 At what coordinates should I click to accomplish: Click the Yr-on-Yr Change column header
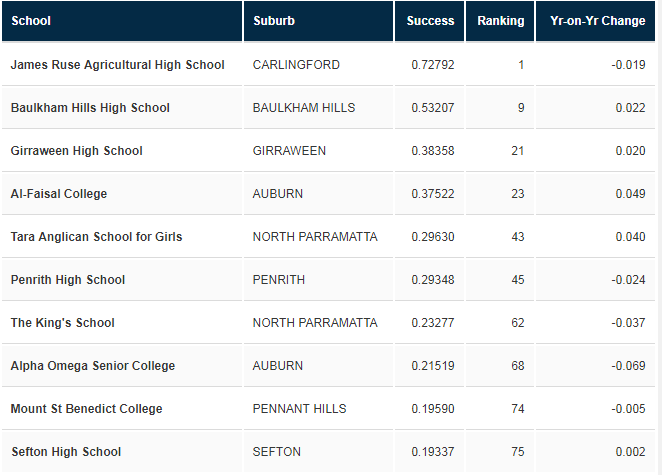click(x=595, y=21)
